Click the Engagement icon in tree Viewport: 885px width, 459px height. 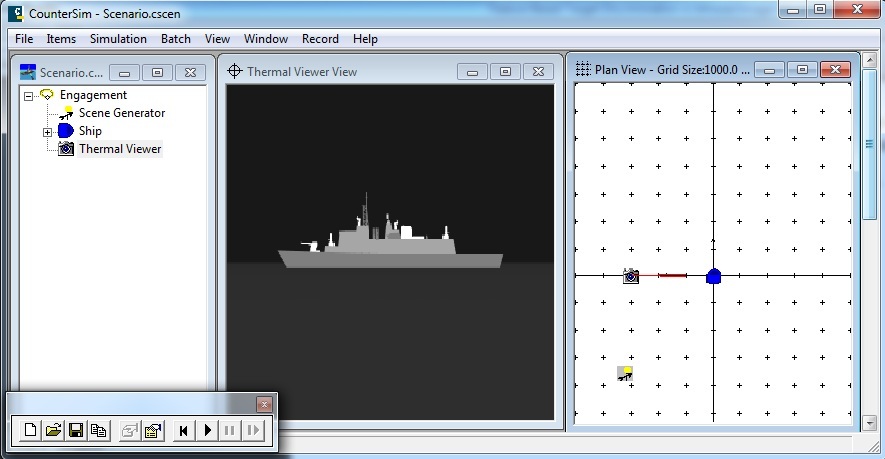coord(46,95)
